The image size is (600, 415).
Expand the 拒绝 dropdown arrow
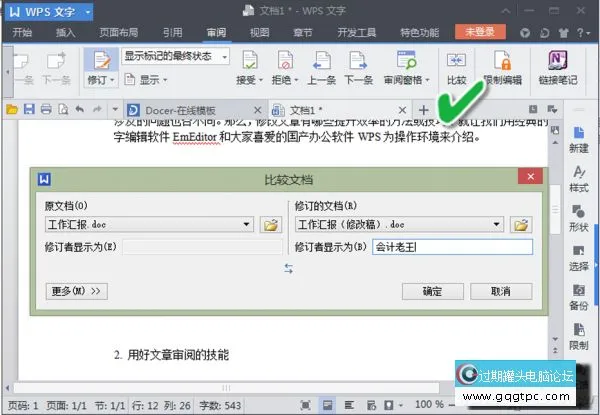point(296,80)
